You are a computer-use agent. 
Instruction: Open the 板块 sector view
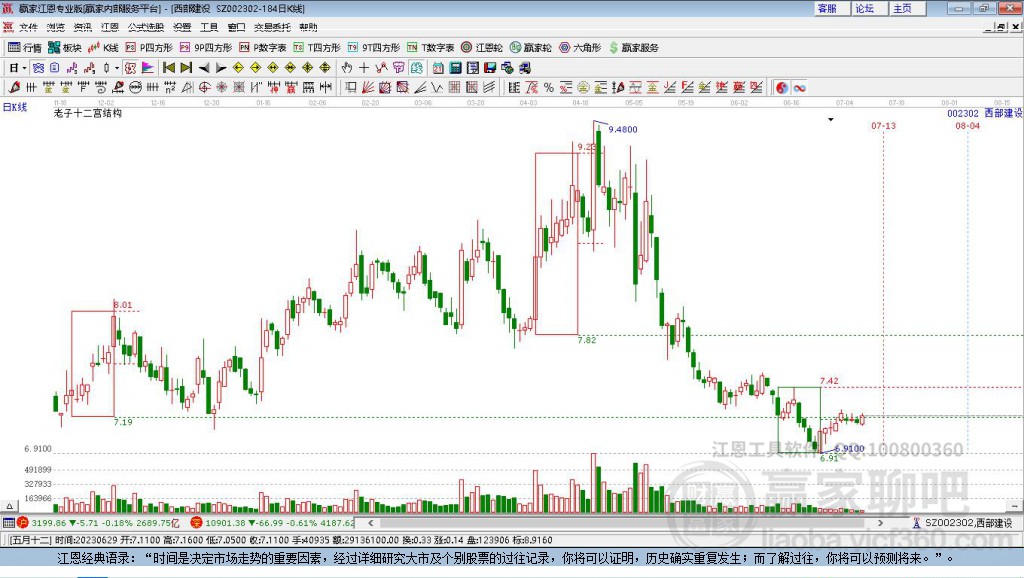click(65, 48)
